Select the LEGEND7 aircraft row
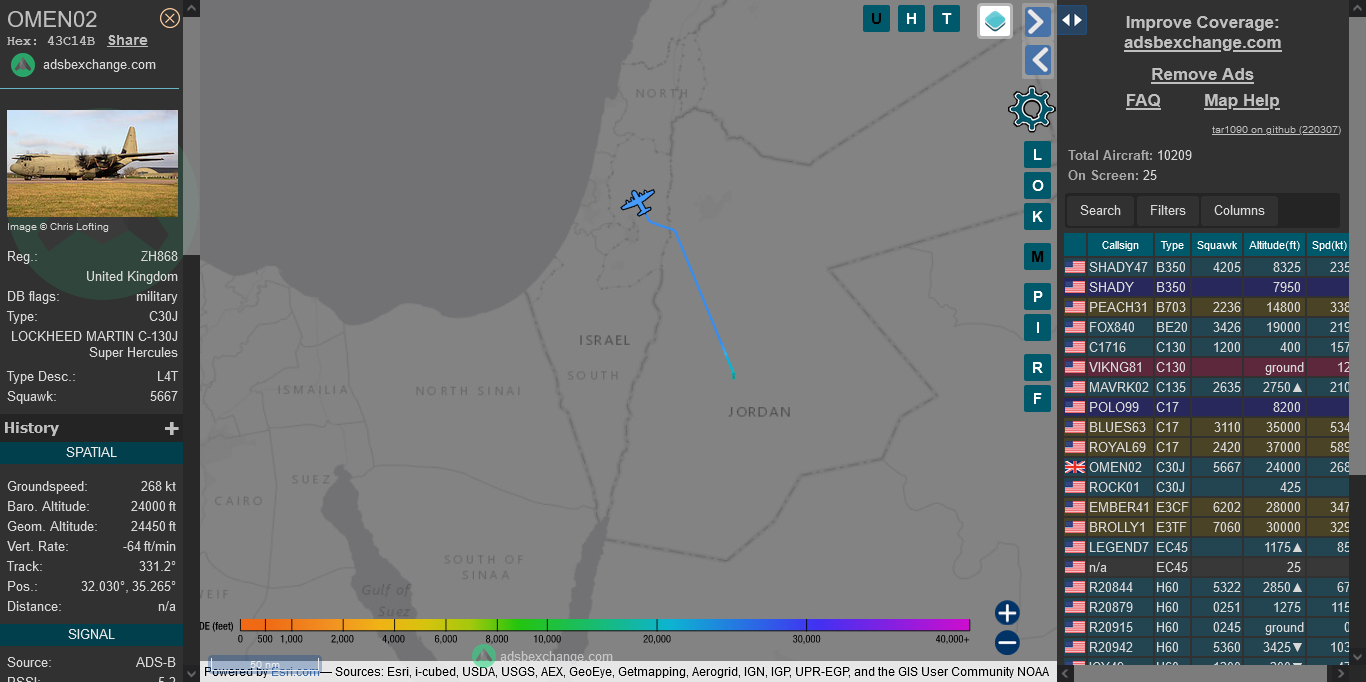The width and height of the screenshot is (1366, 682). (1206, 547)
